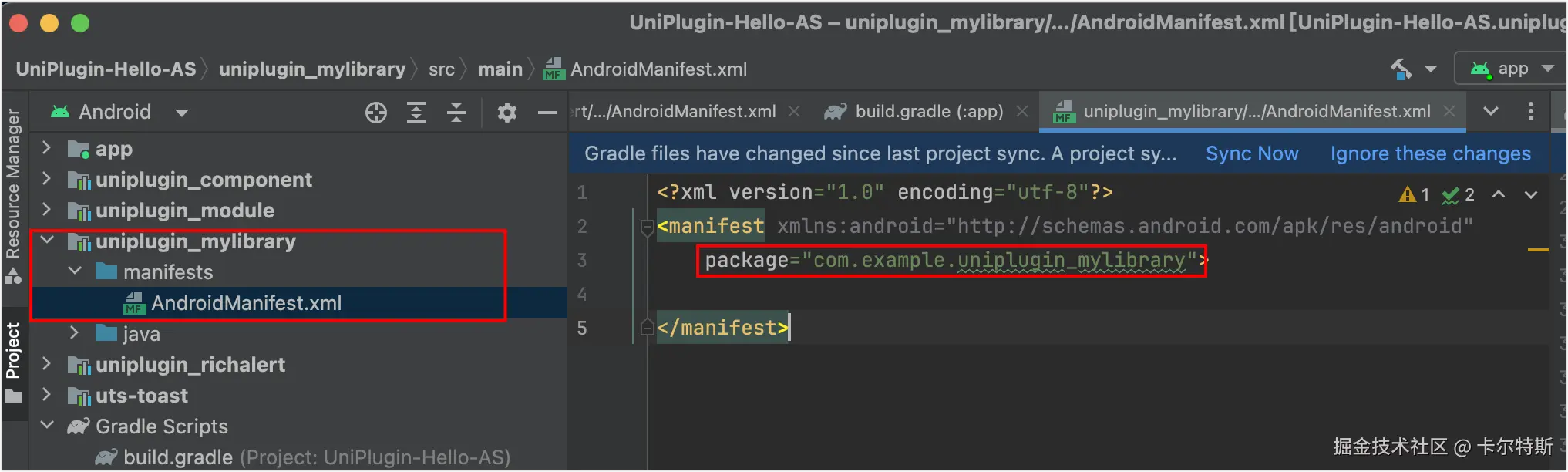Hide the Project panel with minus icon
Image resolution: width=1568 pixels, height=472 pixels.
tap(547, 113)
